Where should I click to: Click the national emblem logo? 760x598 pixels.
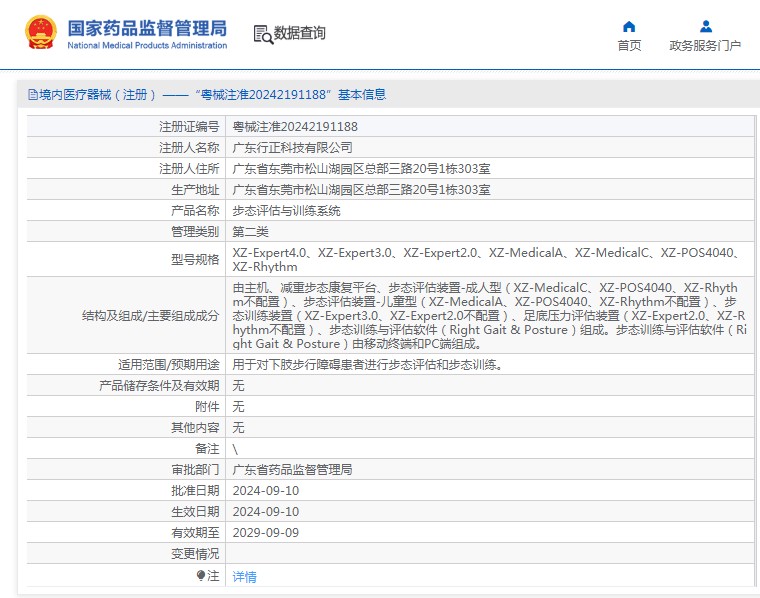tap(41, 33)
